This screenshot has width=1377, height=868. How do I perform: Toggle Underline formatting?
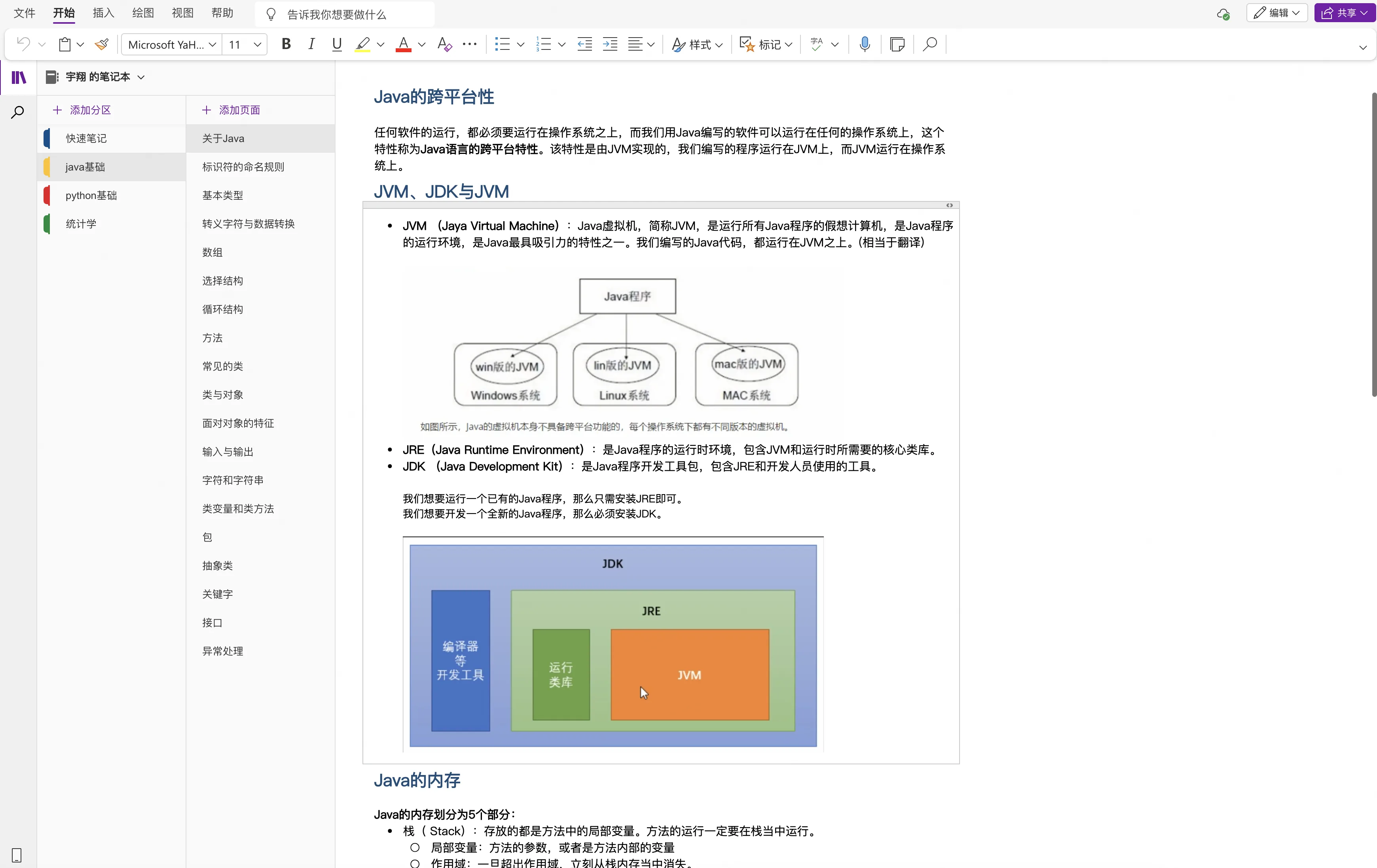[x=337, y=44]
